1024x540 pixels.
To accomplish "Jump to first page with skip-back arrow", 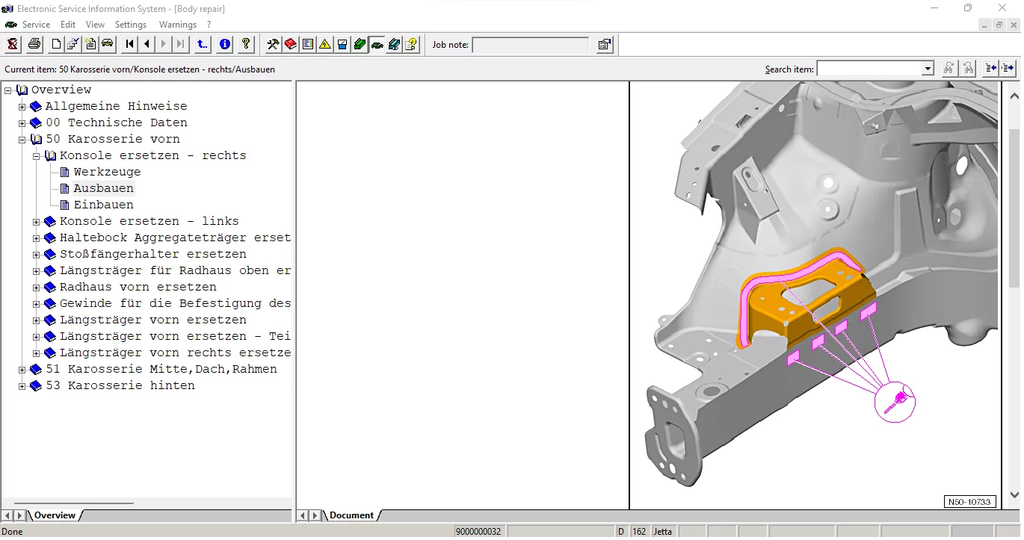I will tap(130, 44).
